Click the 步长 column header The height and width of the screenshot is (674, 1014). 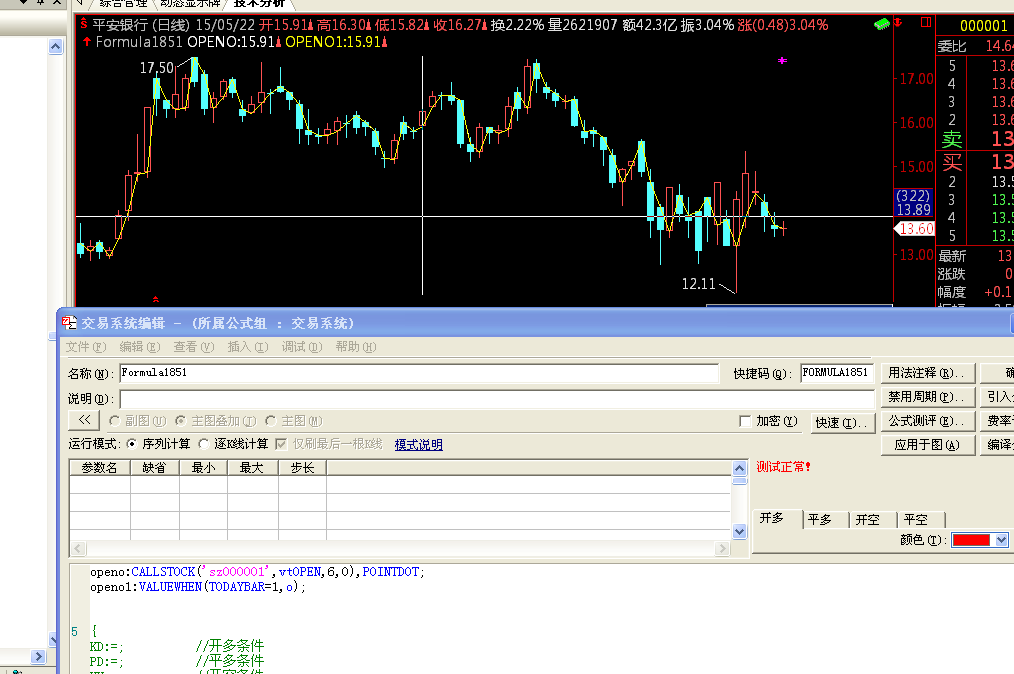click(x=302, y=468)
